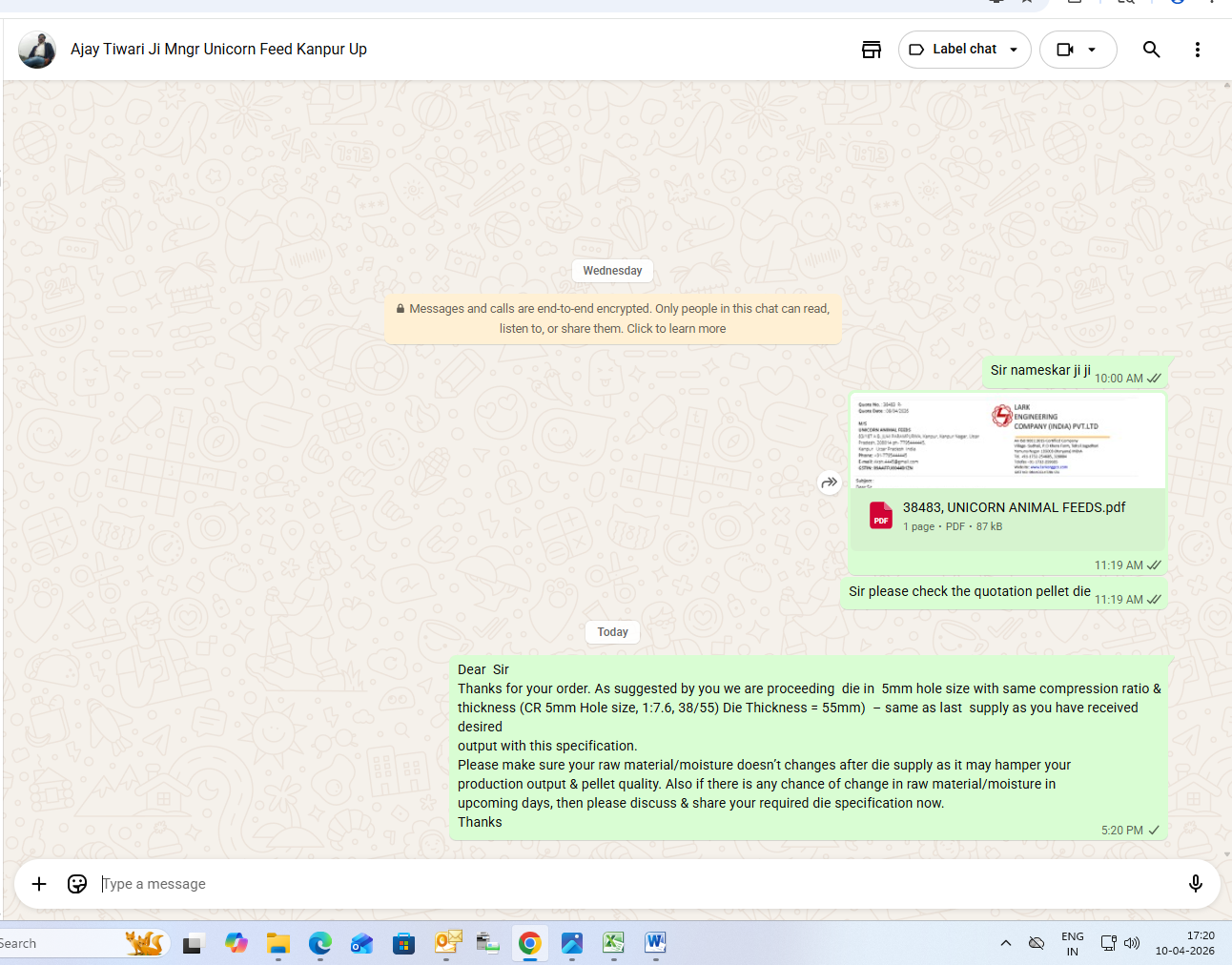
Task: Click the end-to-end encrypted notice
Action: coord(613,318)
